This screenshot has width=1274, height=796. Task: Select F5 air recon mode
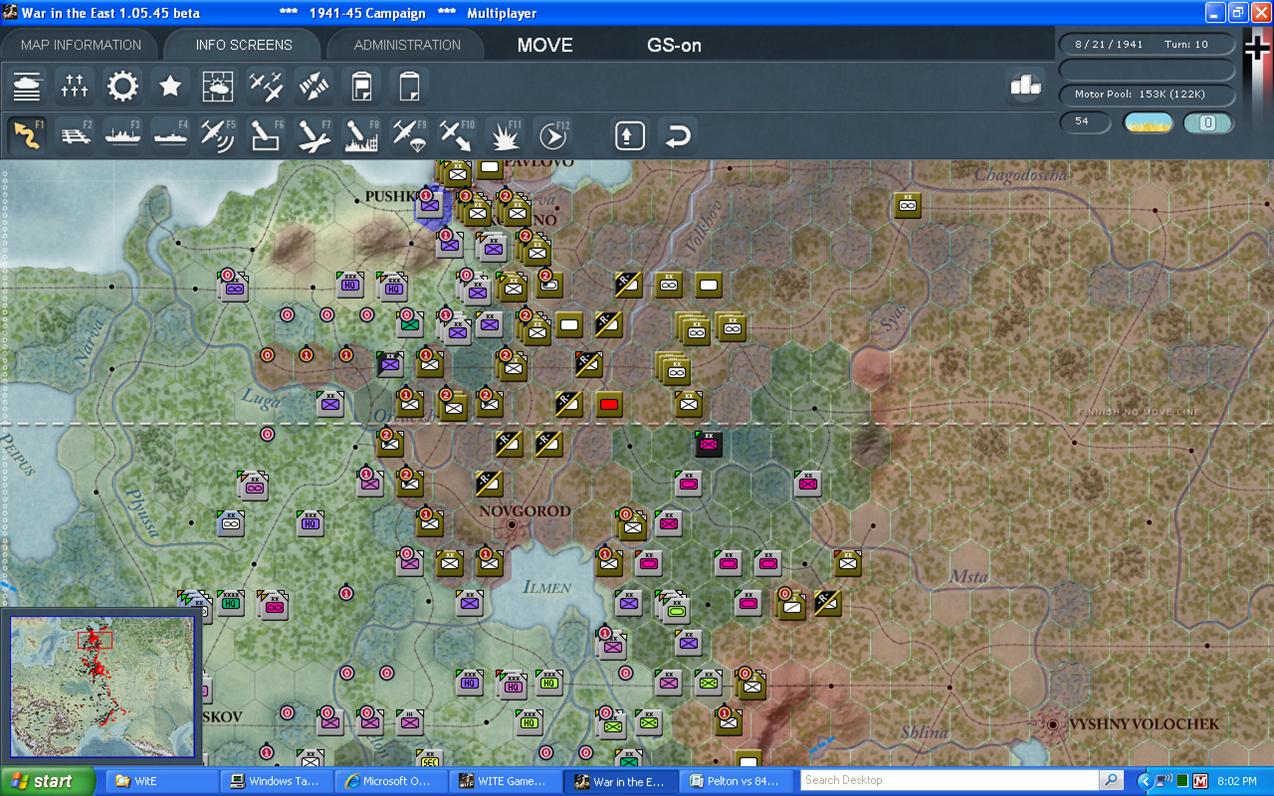coord(218,135)
